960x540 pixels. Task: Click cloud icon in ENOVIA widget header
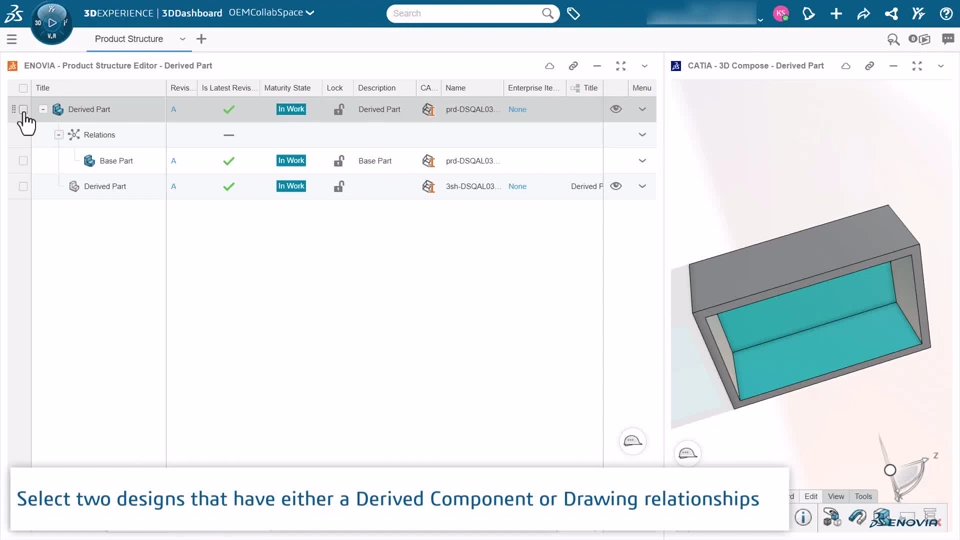[549, 66]
